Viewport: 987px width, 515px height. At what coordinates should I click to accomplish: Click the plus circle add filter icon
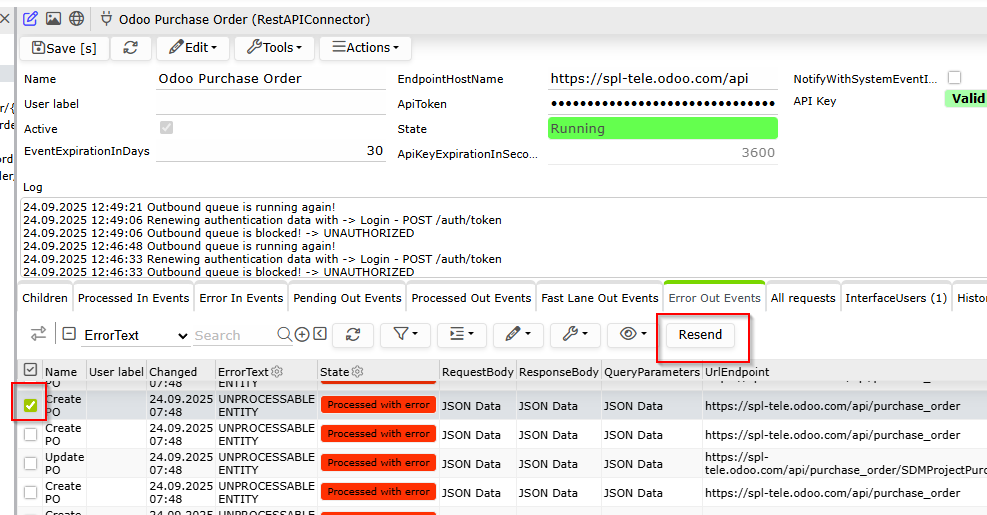pyautogui.click(x=302, y=334)
